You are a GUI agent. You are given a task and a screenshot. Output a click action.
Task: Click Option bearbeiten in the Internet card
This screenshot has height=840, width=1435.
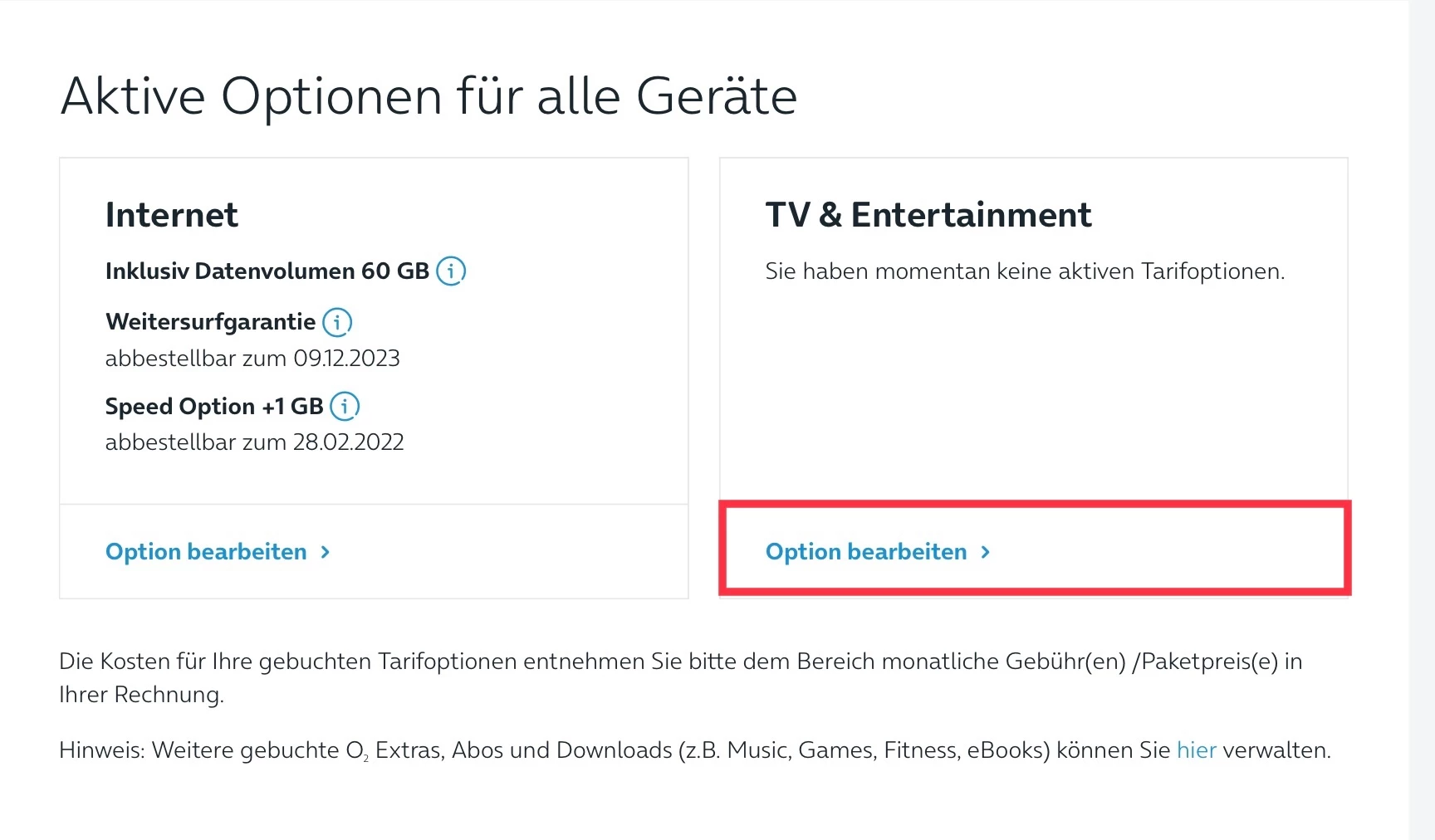[206, 552]
